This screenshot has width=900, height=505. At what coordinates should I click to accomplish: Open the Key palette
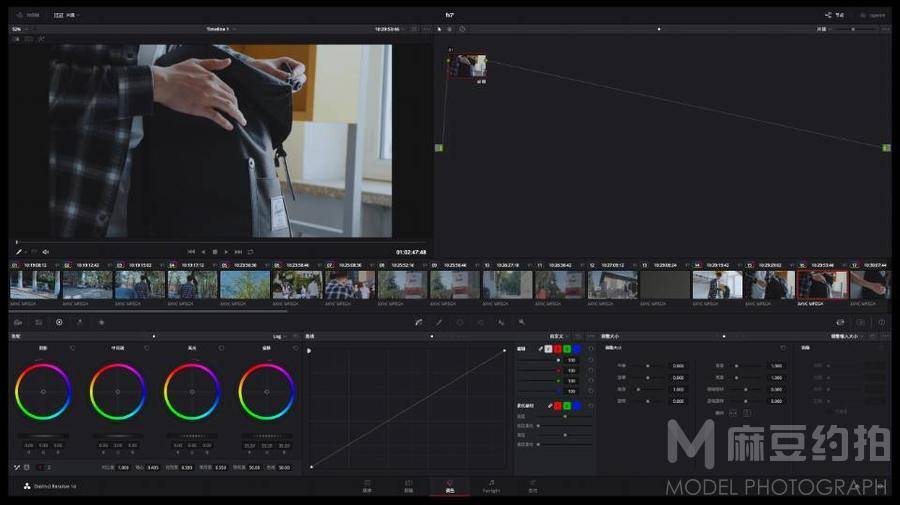(x=522, y=323)
